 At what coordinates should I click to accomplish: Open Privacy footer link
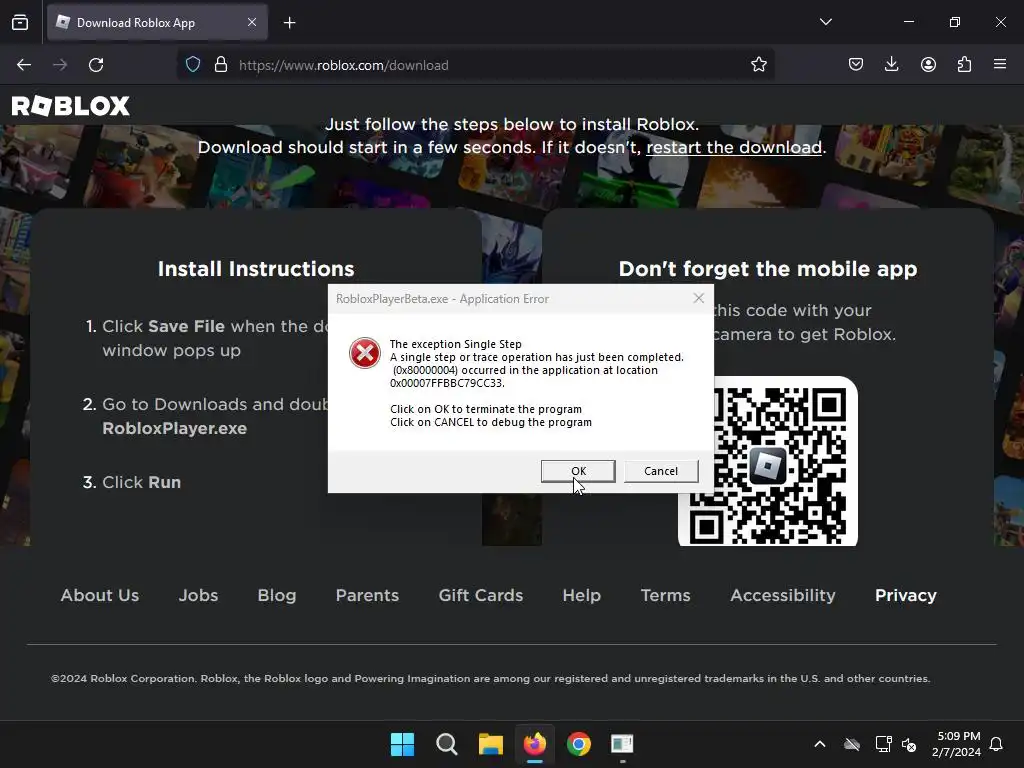coord(906,596)
